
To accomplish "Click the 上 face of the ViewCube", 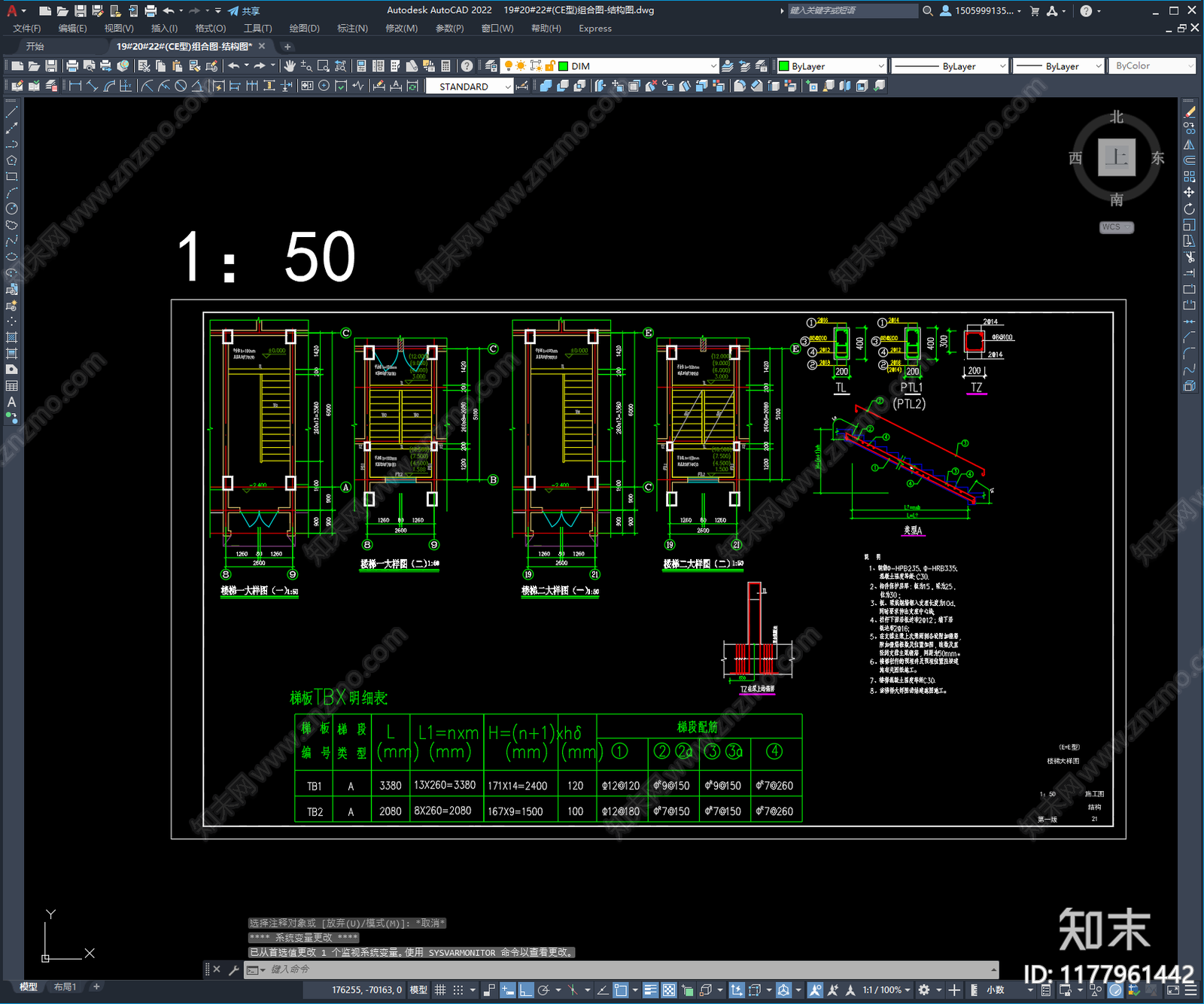I will point(1117,157).
